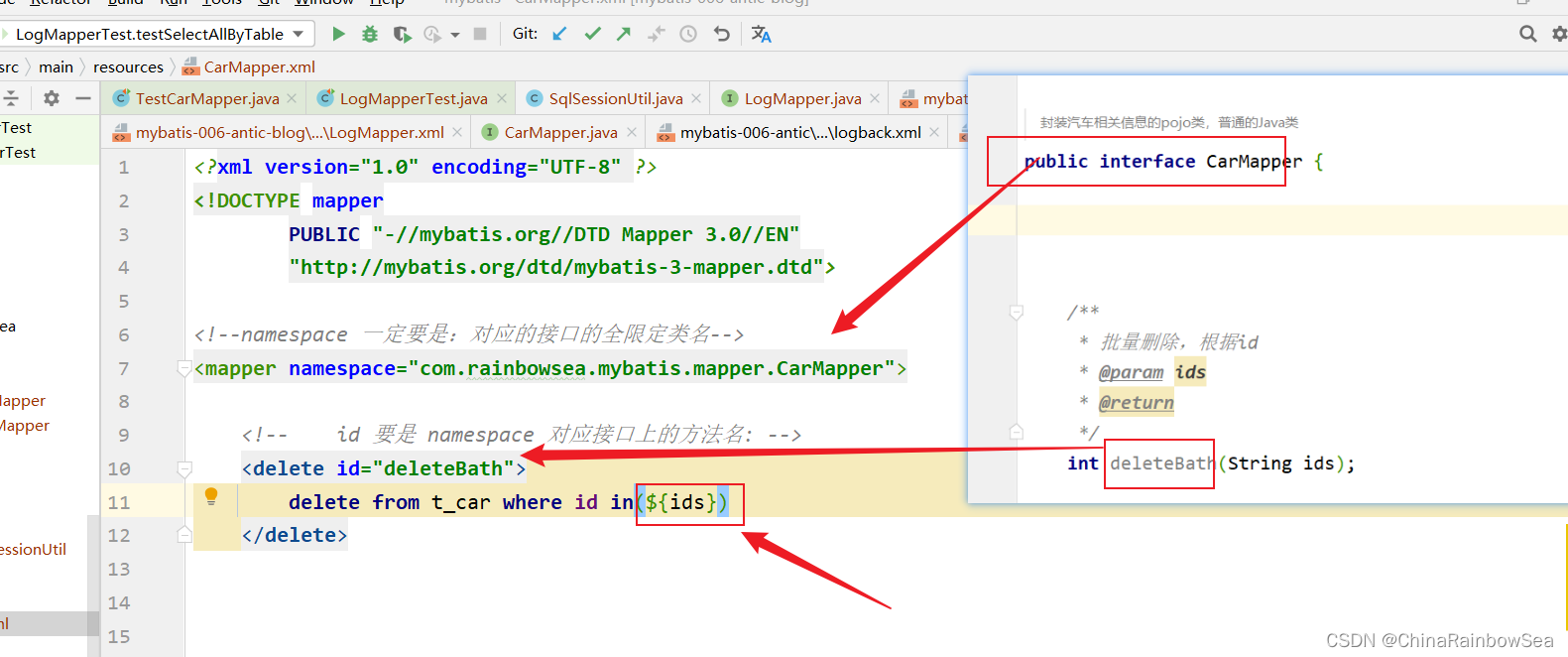The width and height of the screenshot is (1568, 657).
Task: Run with coverage icon in toolbar
Action: (402, 34)
